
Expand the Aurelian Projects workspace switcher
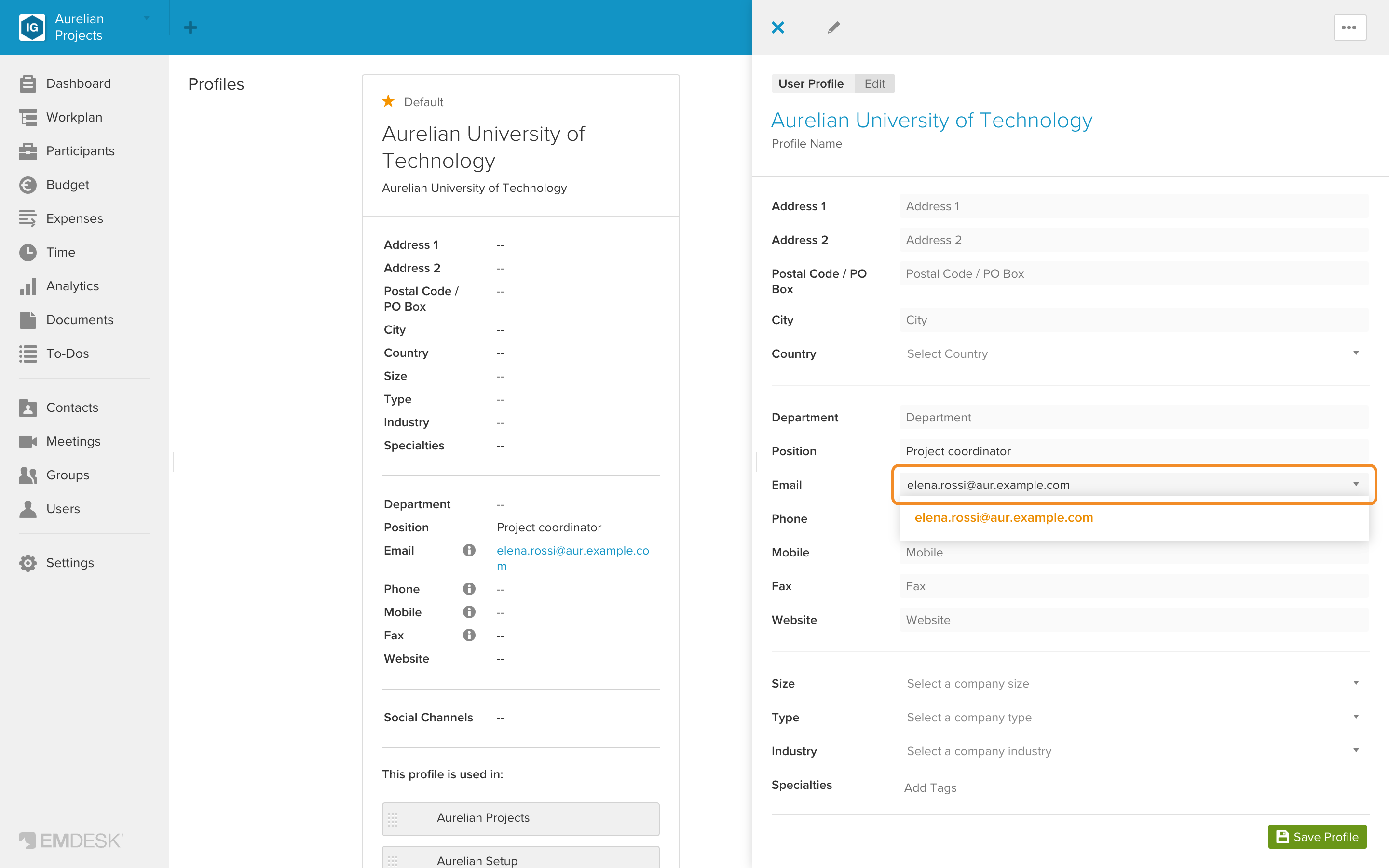(146, 19)
